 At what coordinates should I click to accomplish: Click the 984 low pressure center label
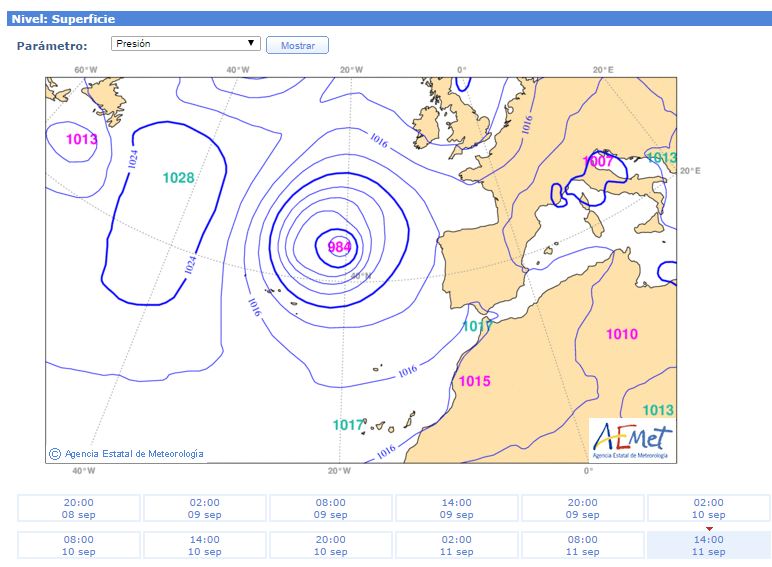[x=339, y=247]
